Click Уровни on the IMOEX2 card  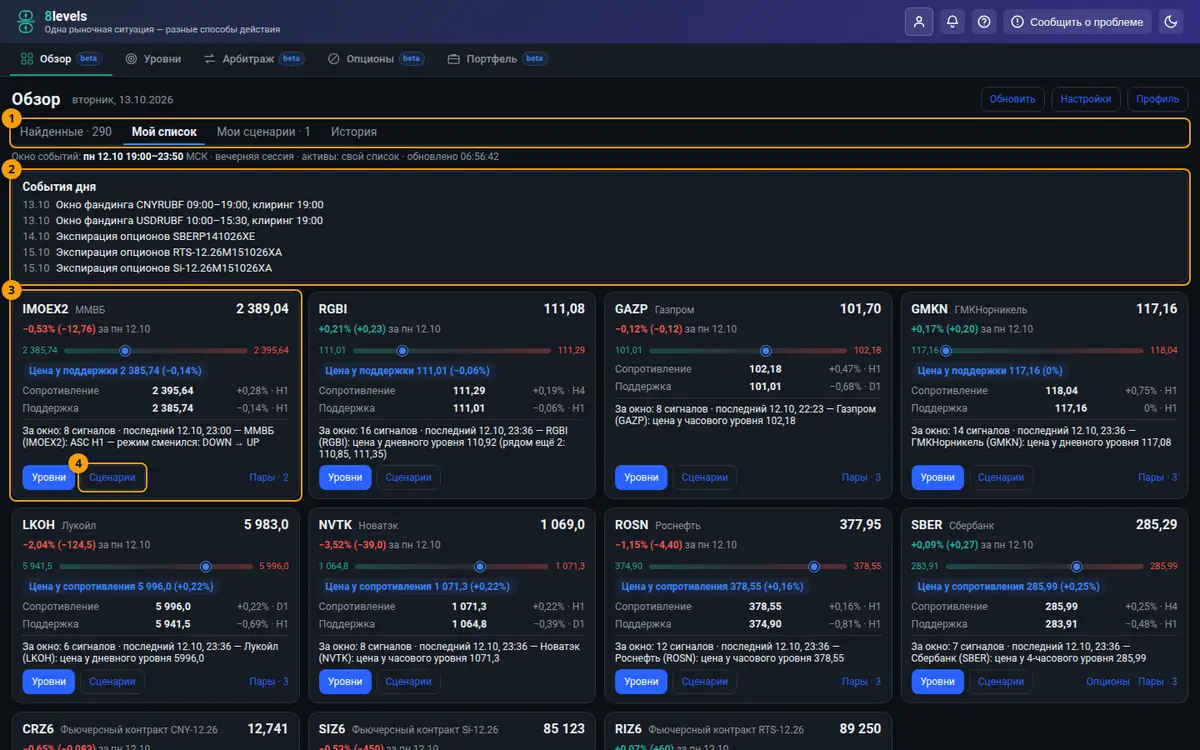[x=49, y=478]
